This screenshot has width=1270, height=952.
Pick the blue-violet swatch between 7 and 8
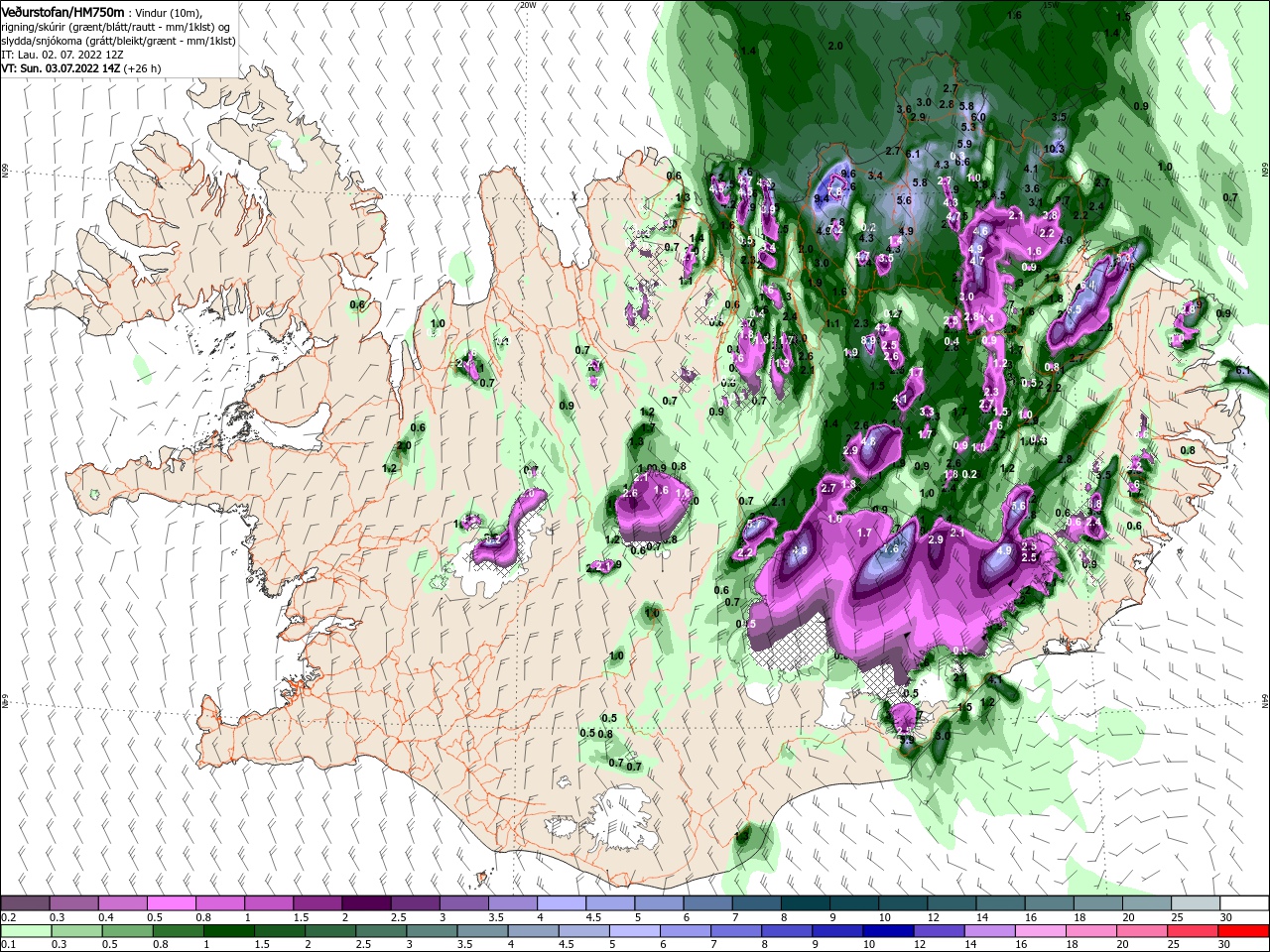point(736,931)
